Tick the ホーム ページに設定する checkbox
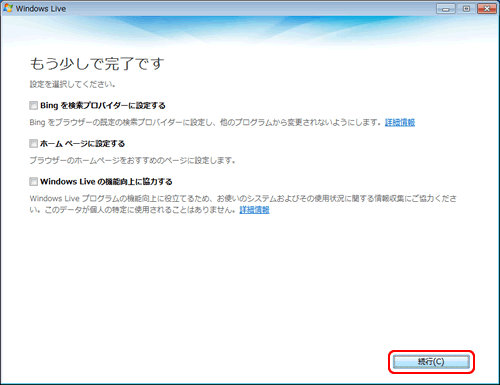The width and height of the screenshot is (500, 385). (33, 144)
